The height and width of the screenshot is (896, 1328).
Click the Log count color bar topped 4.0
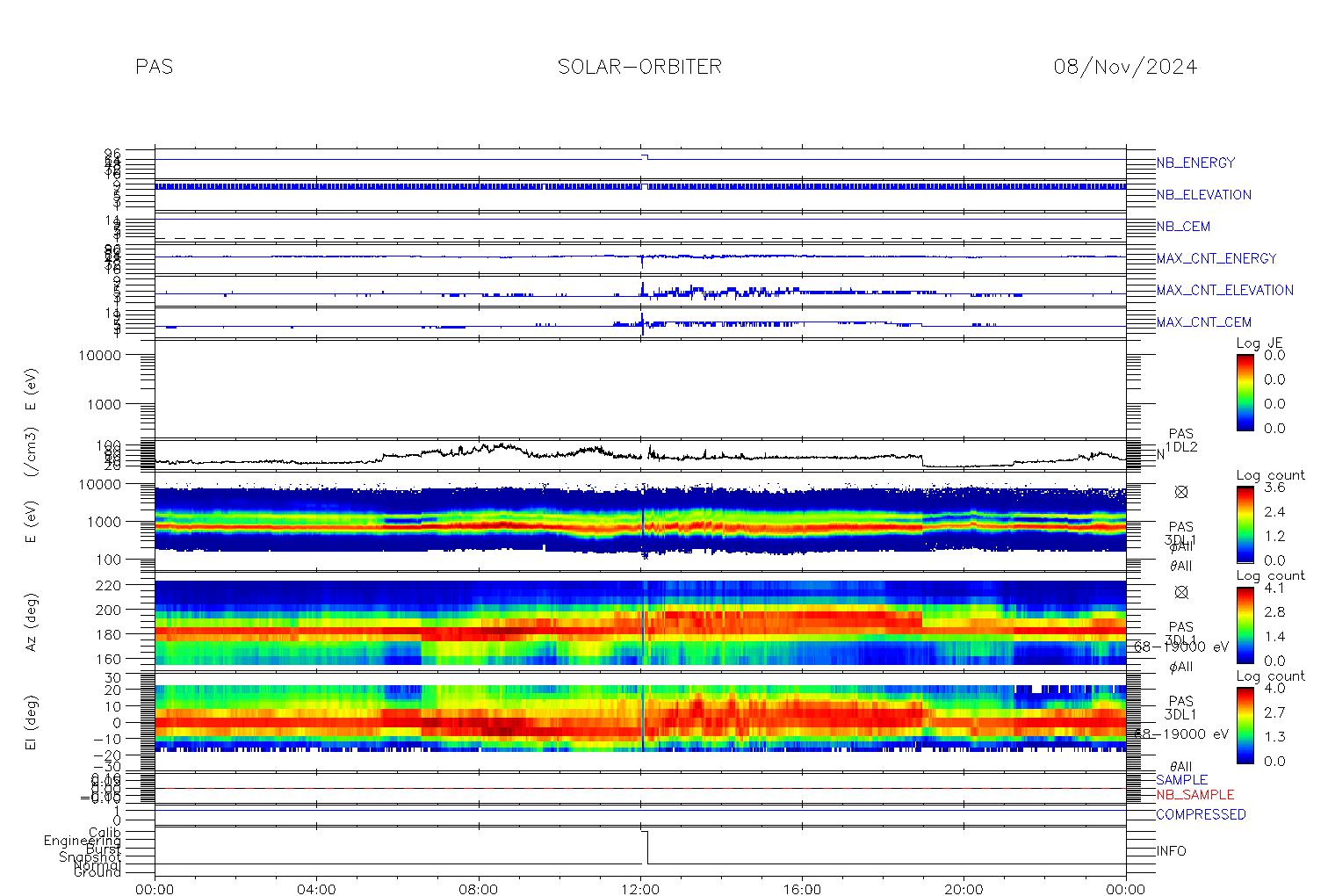[1245, 725]
